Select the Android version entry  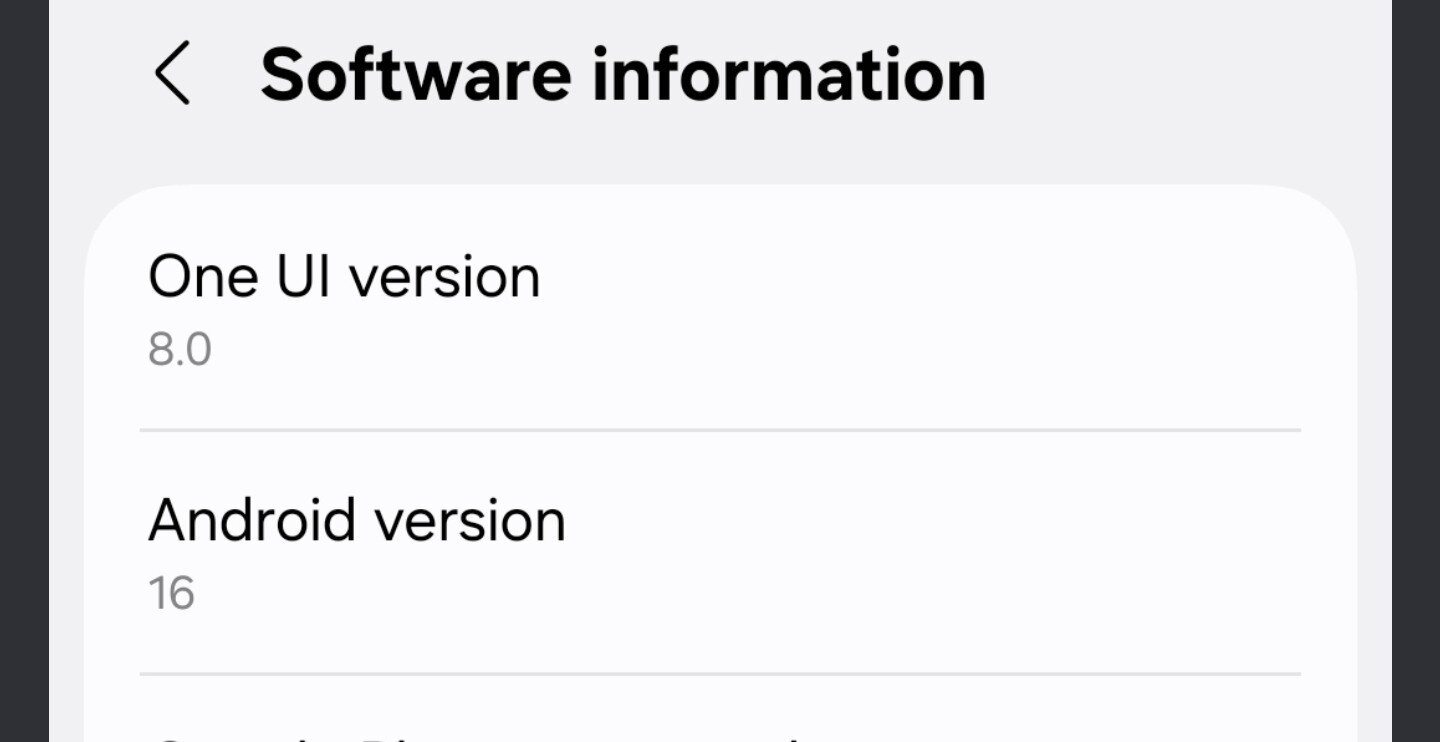[x=720, y=553]
